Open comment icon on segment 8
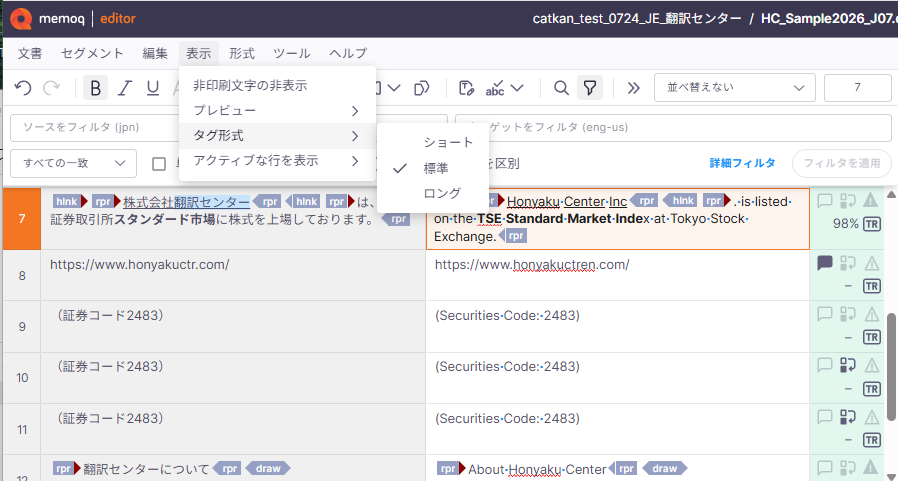The height and width of the screenshot is (481, 898). [x=824, y=263]
